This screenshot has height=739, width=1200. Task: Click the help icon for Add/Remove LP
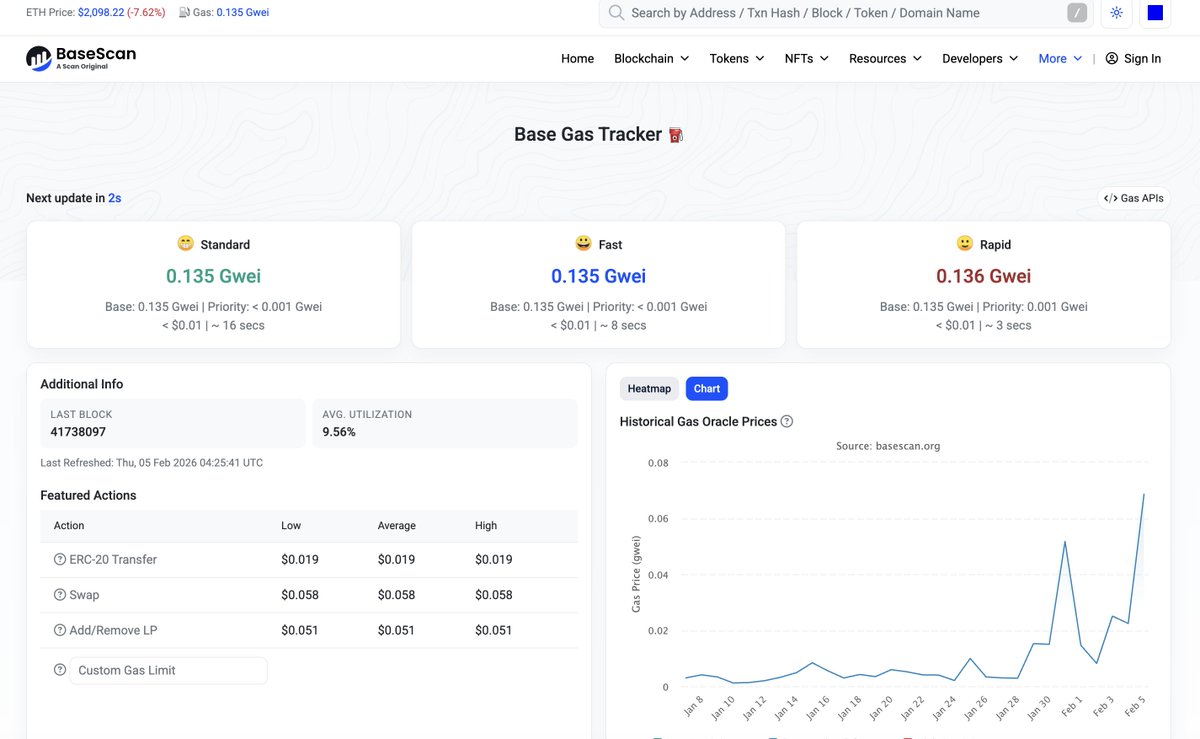60,630
